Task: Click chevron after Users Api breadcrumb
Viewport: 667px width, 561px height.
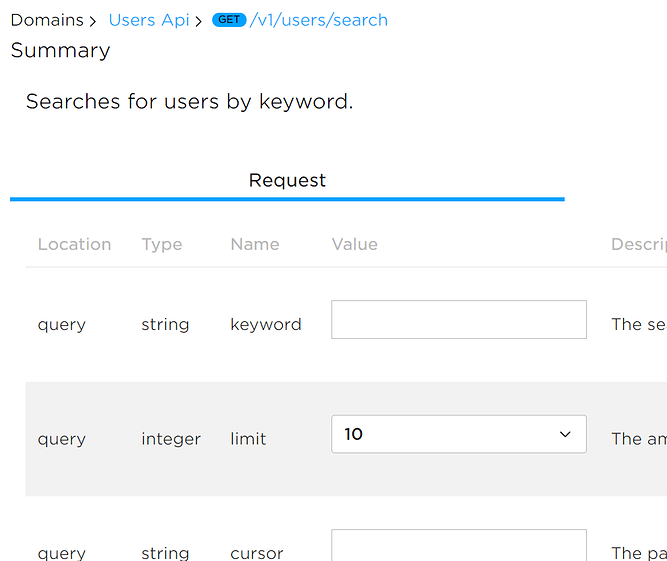Action: 198,21
